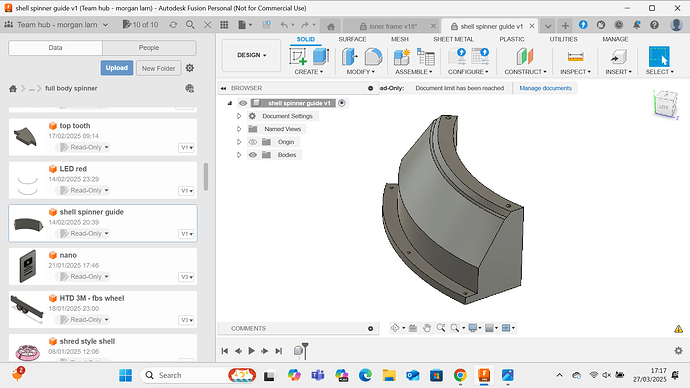Switch to the SHEET METAL tab
The width and height of the screenshot is (690, 388).
click(x=453, y=39)
